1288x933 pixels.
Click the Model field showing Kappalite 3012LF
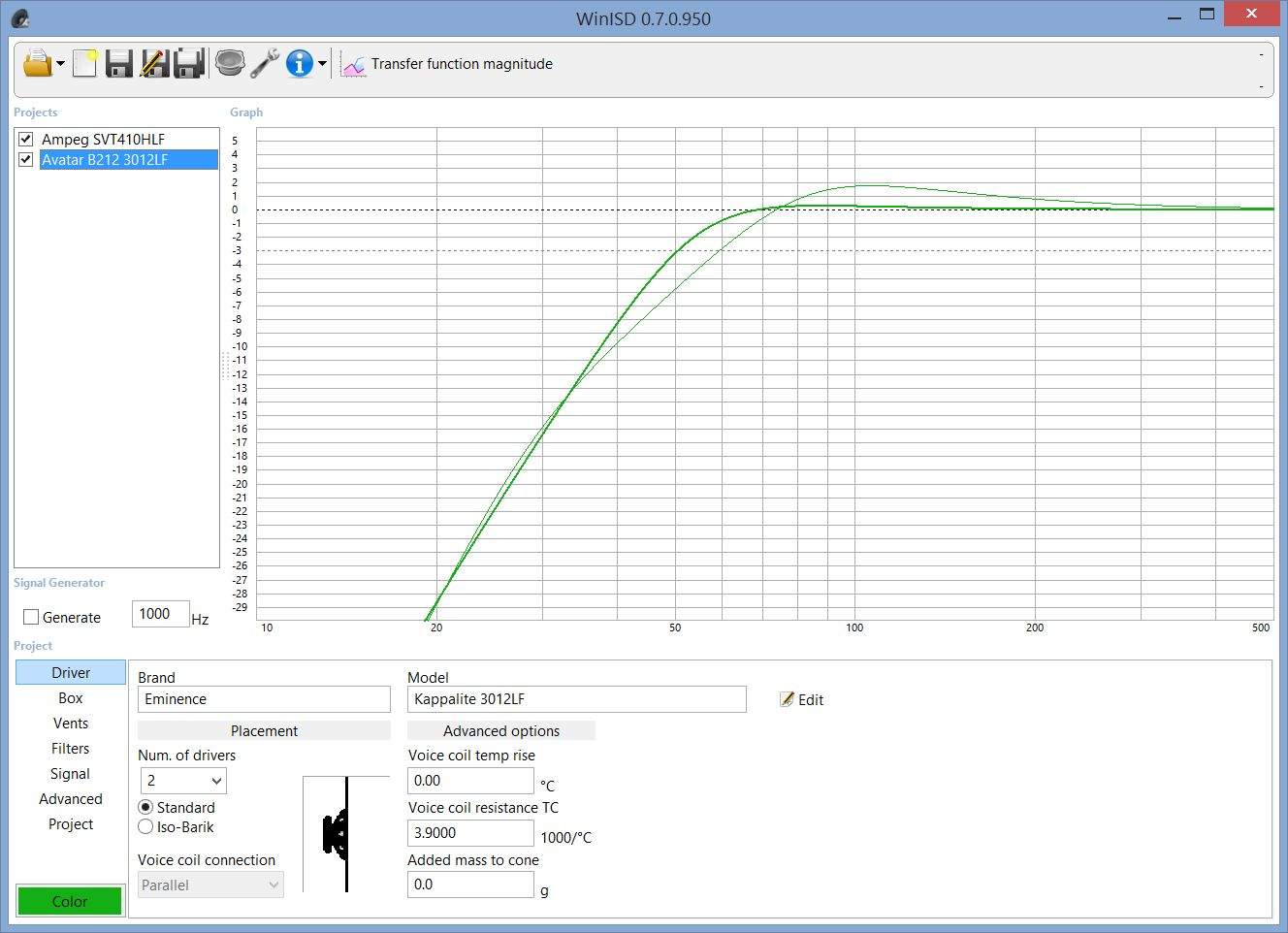tap(577, 699)
